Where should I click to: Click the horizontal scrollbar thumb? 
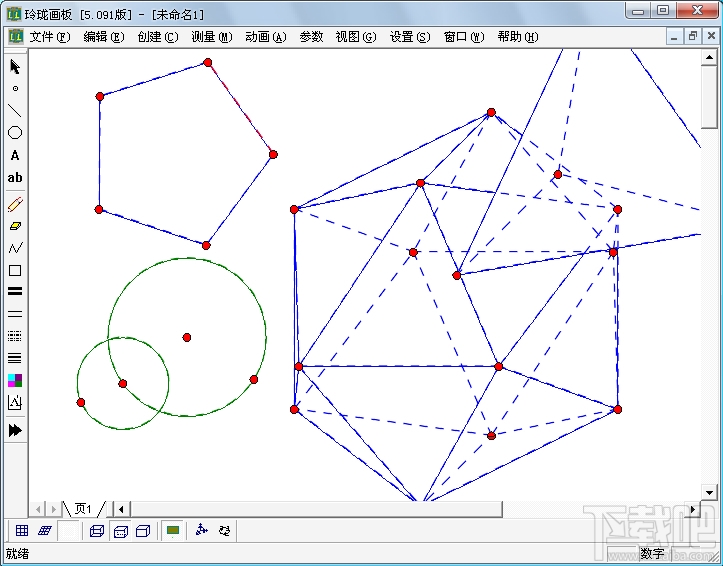[316, 509]
